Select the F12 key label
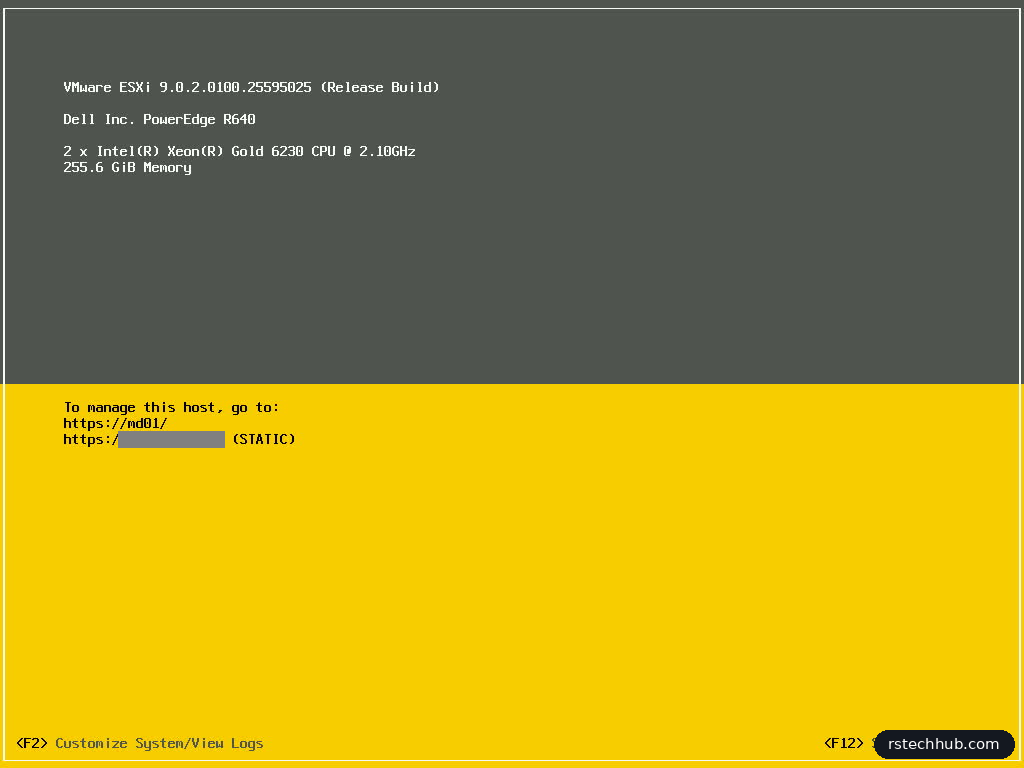The height and width of the screenshot is (768, 1024). coord(844,743)
